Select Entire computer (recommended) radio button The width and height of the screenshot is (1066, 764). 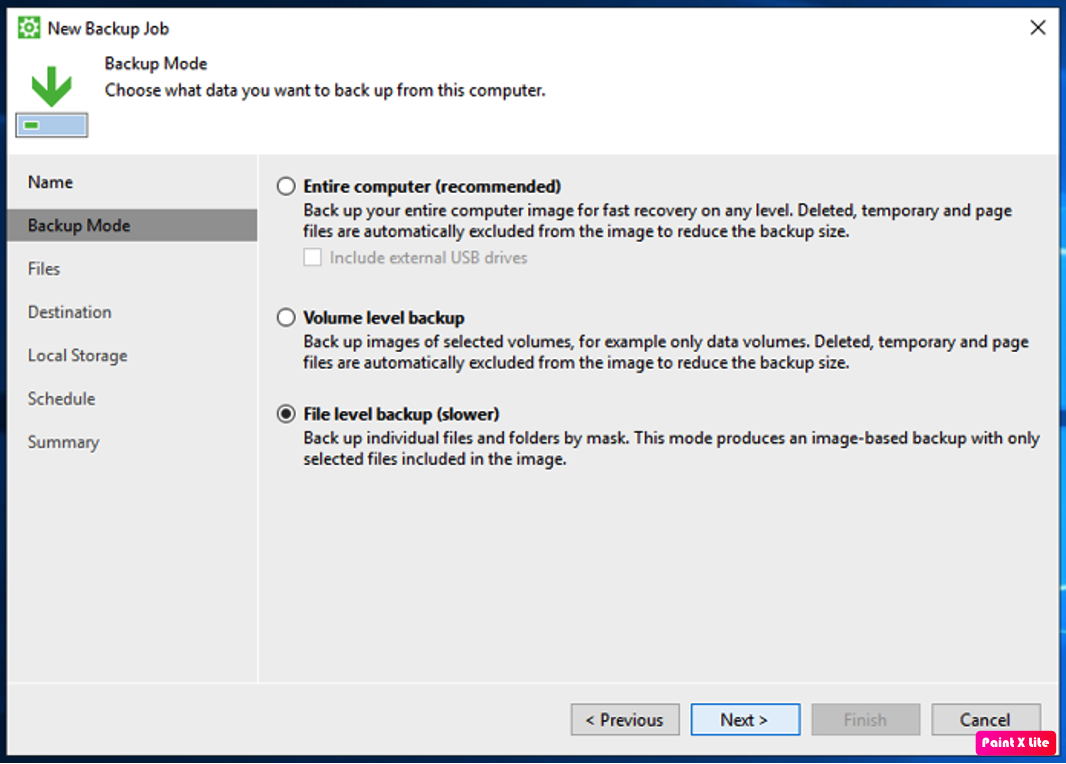(286, 186)
